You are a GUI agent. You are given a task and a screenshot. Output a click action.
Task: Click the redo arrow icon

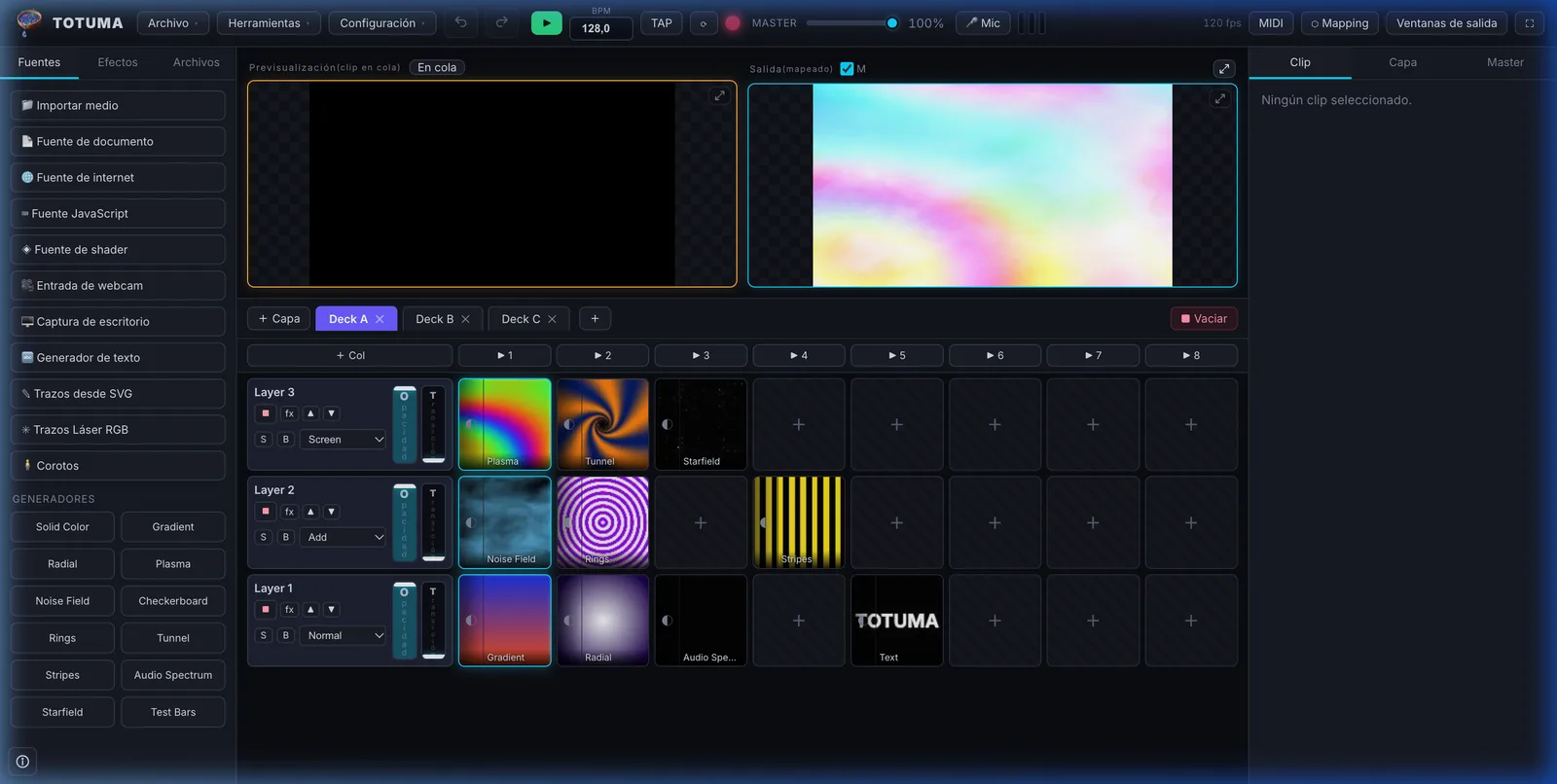tap(502, 22)
